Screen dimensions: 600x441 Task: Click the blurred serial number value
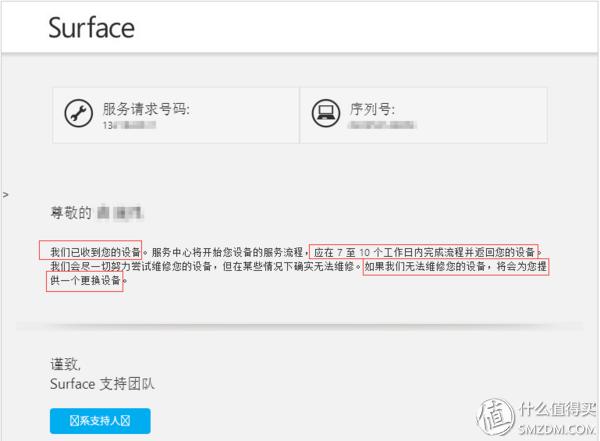pyautogui.click(x=382, y=125)
